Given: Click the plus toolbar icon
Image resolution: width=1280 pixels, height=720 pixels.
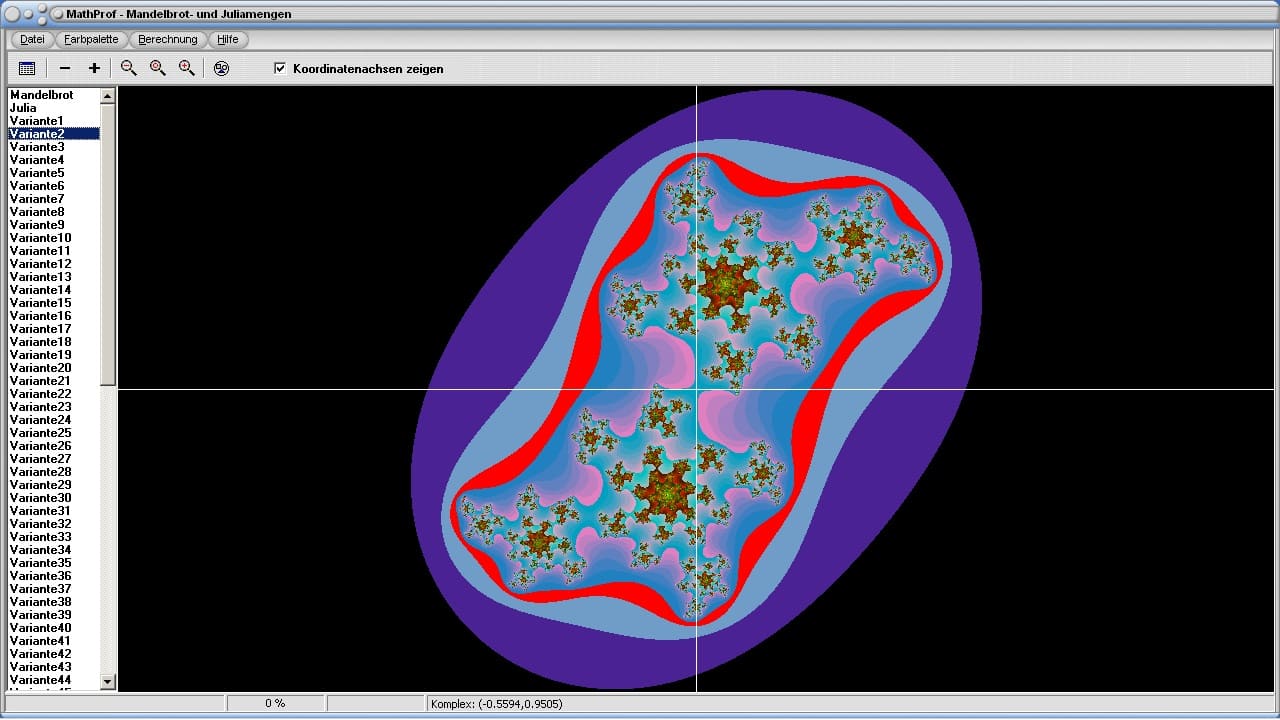Looking at the screenshot, I should pos(94,68).
